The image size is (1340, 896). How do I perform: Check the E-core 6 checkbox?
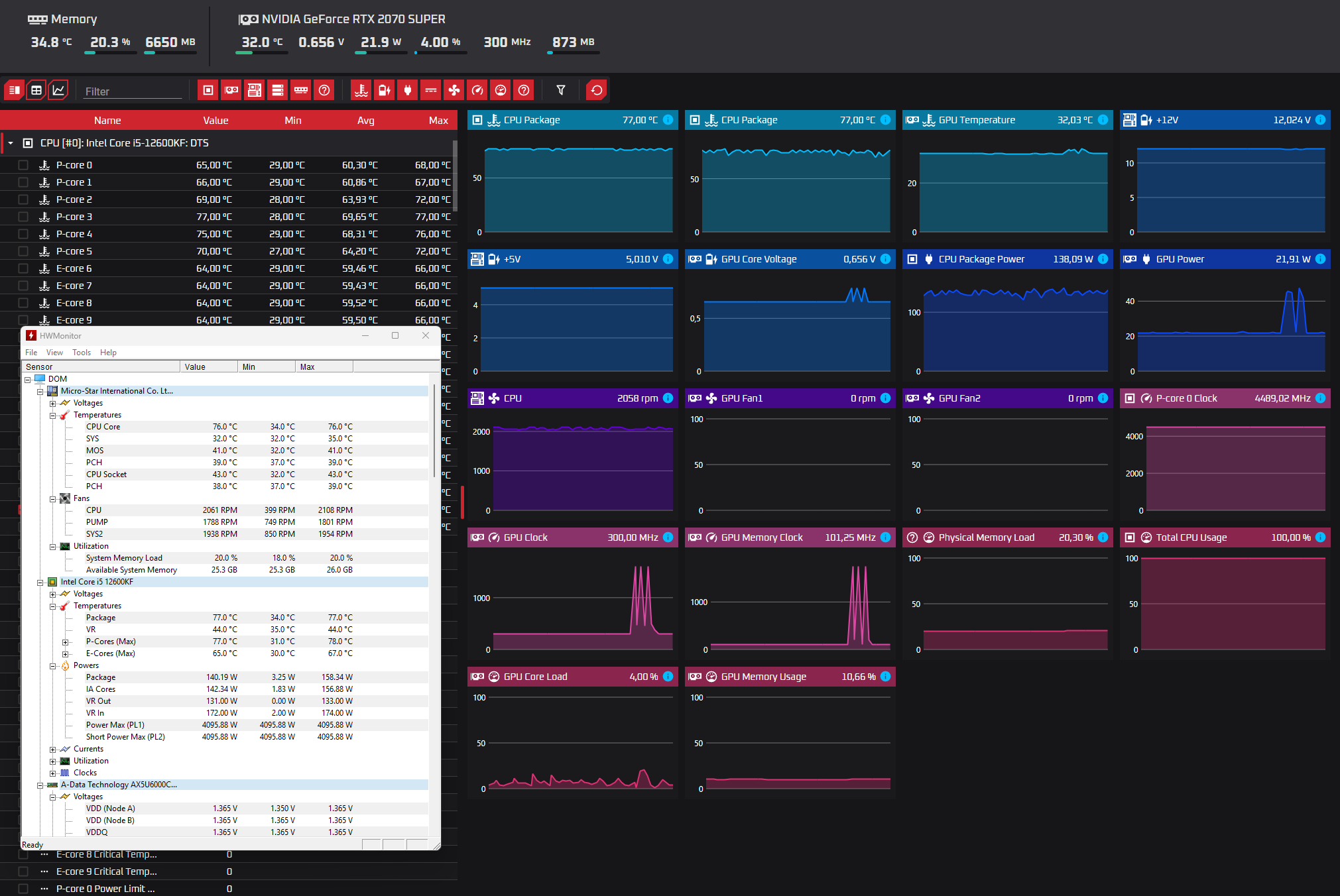pyautogui.click(x=23, y=268)
